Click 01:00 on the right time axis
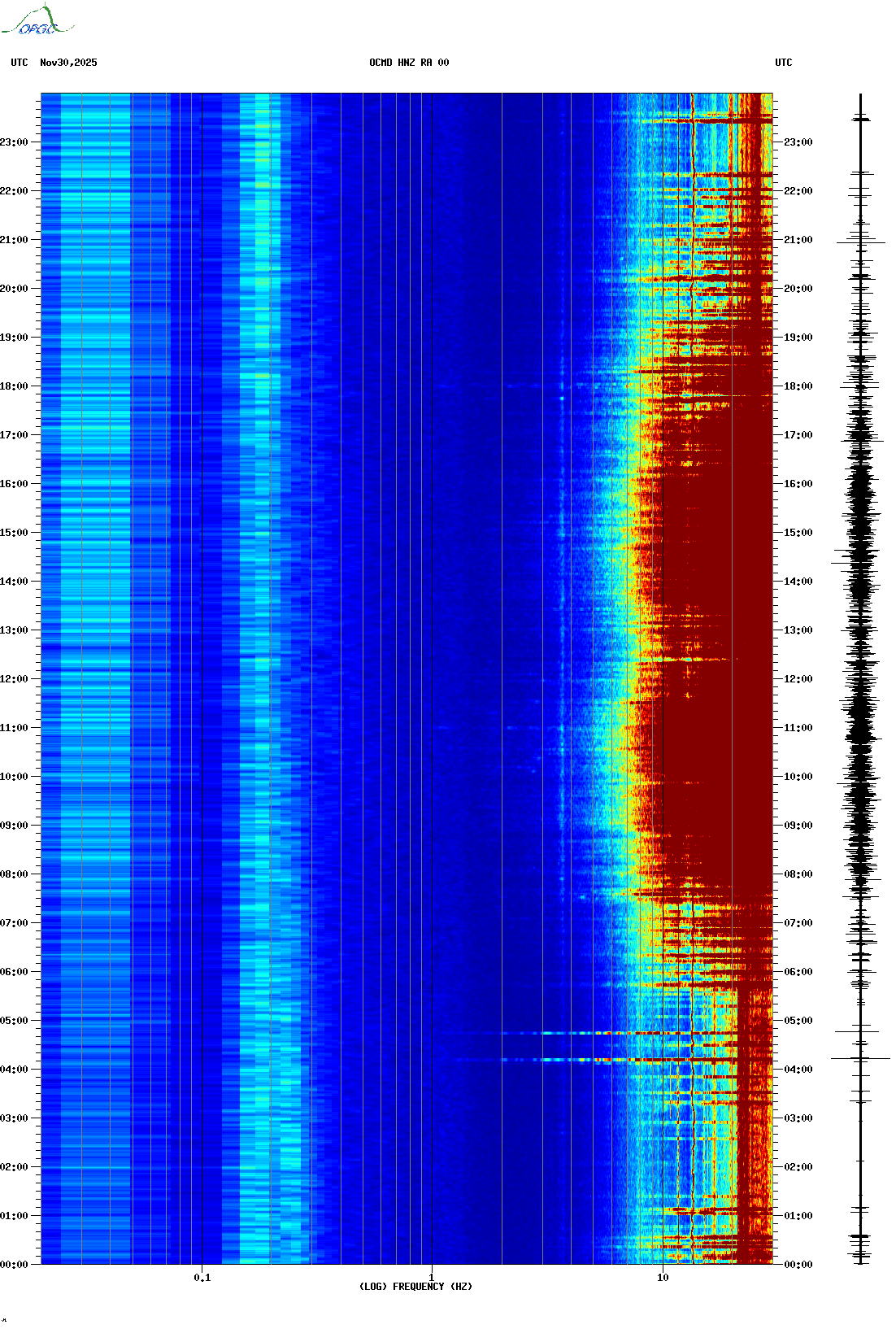 (x=798, y=1216)
